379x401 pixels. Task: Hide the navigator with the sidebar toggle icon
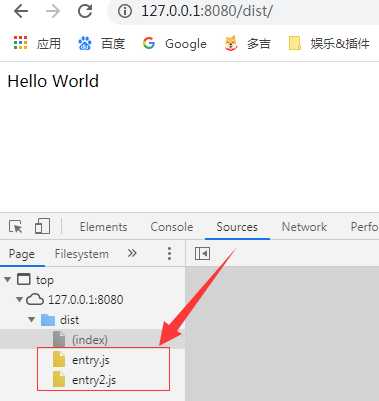[x=202, y=254]
